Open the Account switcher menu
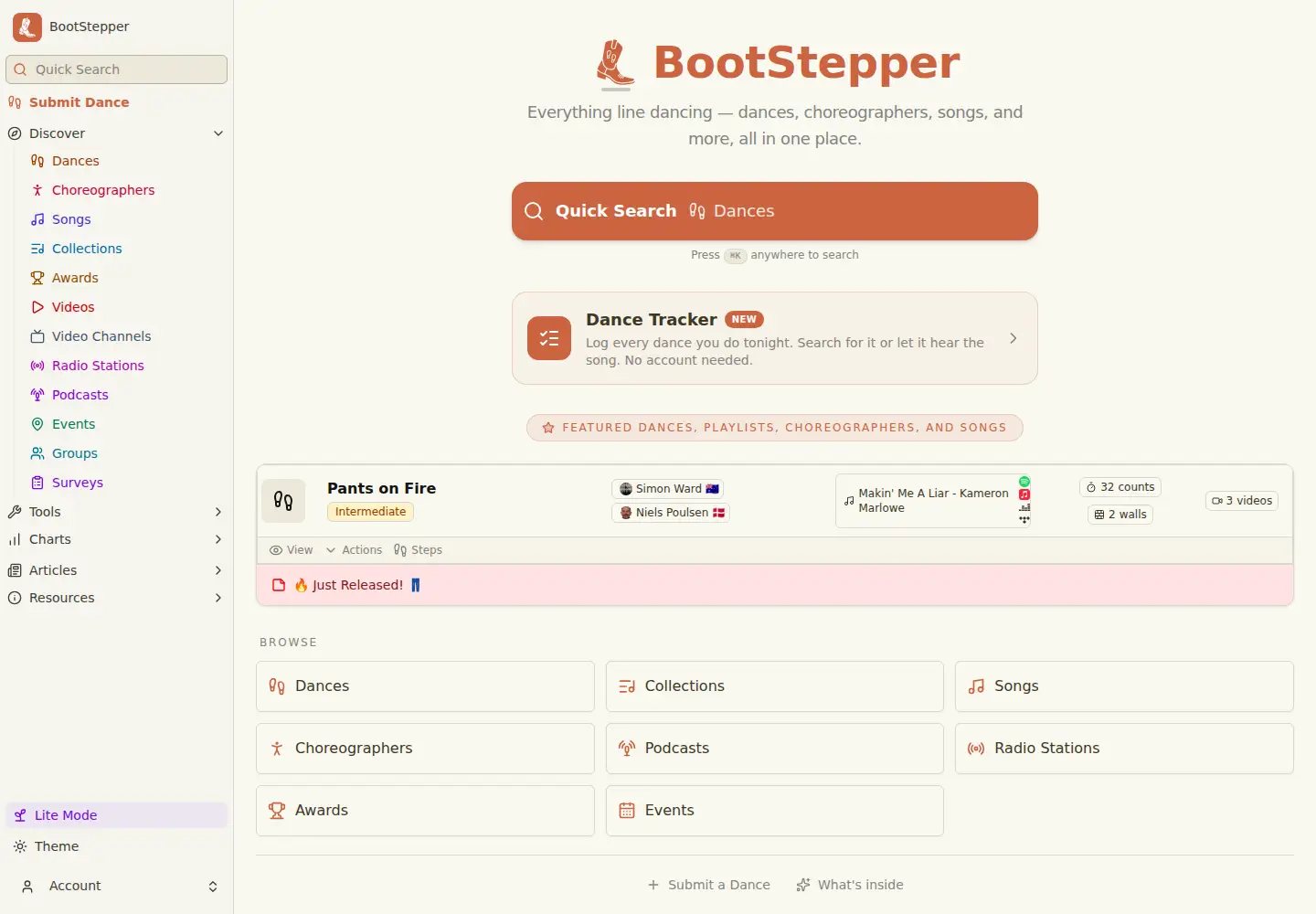The height and width of the screenshot is (914, 1316). point(116,887)
